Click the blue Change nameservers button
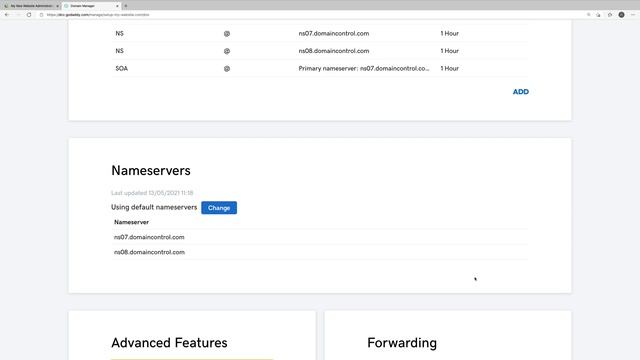Image resolution: width=640 pixels, height=360 pixels. click(219, 208)
